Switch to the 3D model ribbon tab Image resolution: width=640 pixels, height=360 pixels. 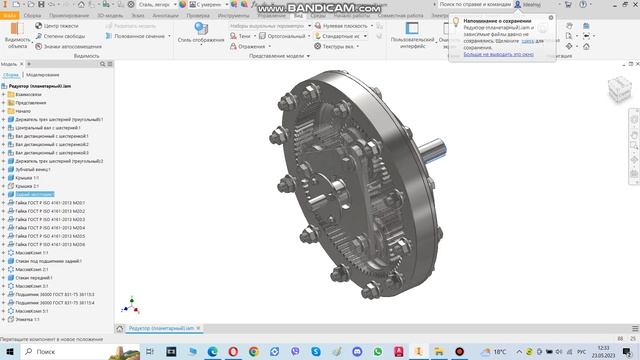[x=110, y=16]
